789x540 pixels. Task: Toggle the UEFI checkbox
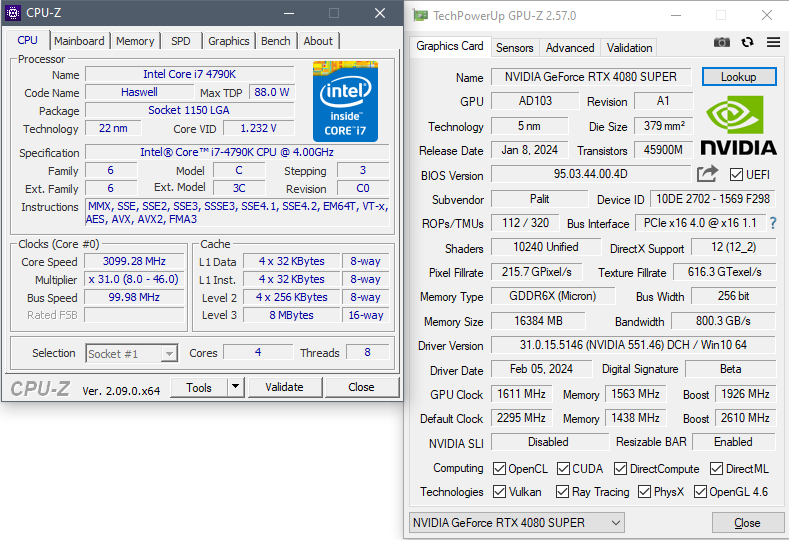tap(736, 175)
